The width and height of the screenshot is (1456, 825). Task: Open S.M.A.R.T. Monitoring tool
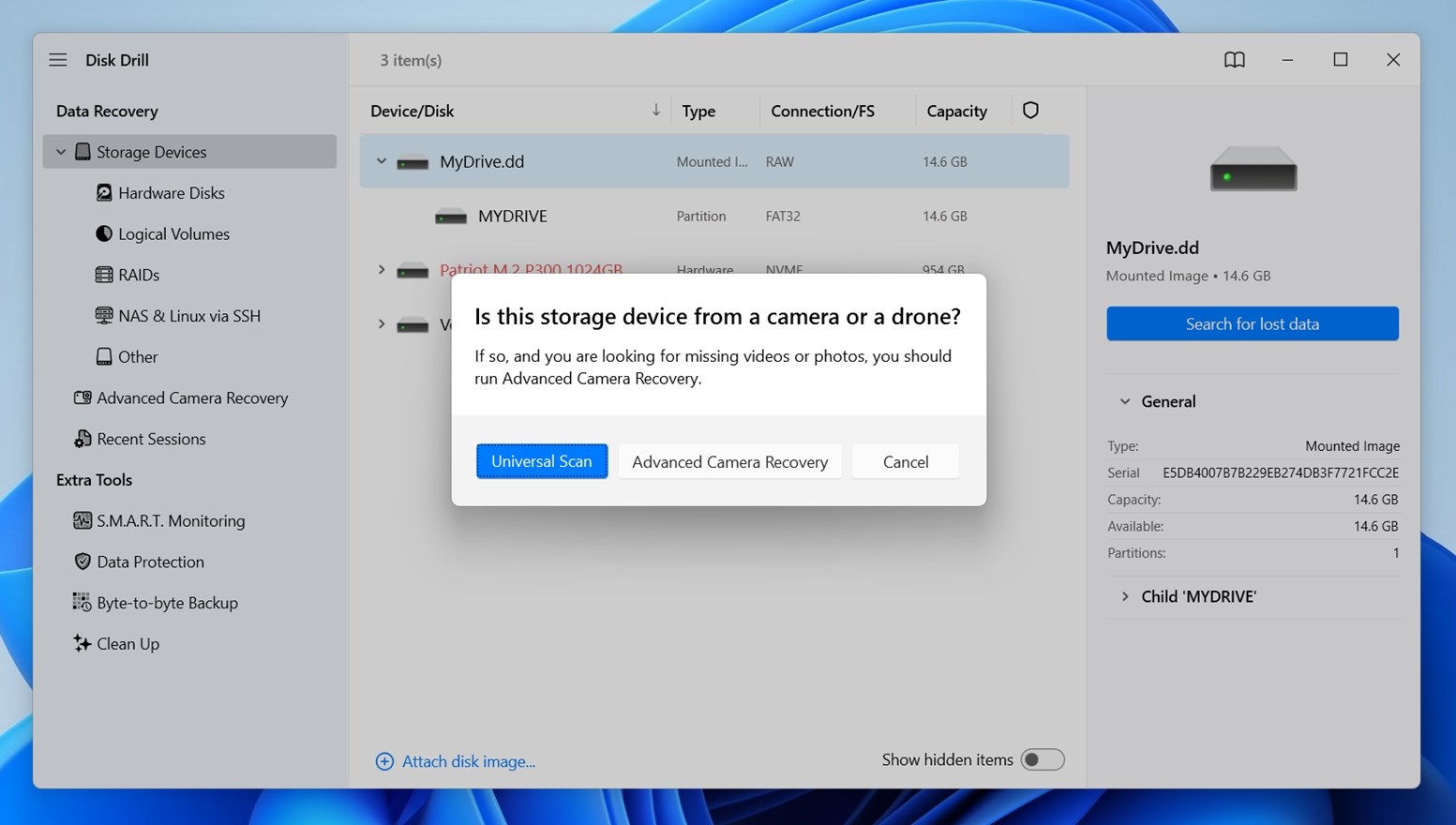[171, 520]
